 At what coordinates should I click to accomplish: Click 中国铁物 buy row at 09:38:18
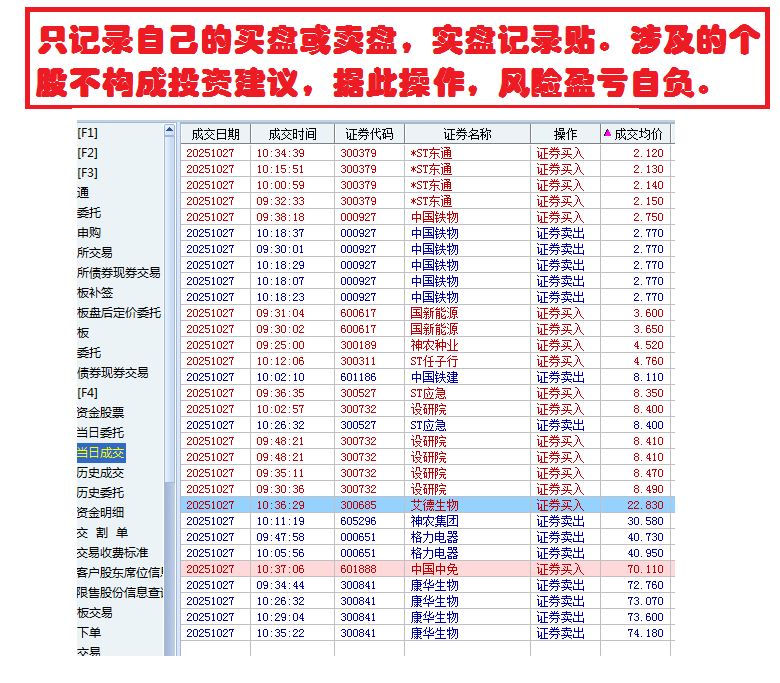[x=428, y=217]
